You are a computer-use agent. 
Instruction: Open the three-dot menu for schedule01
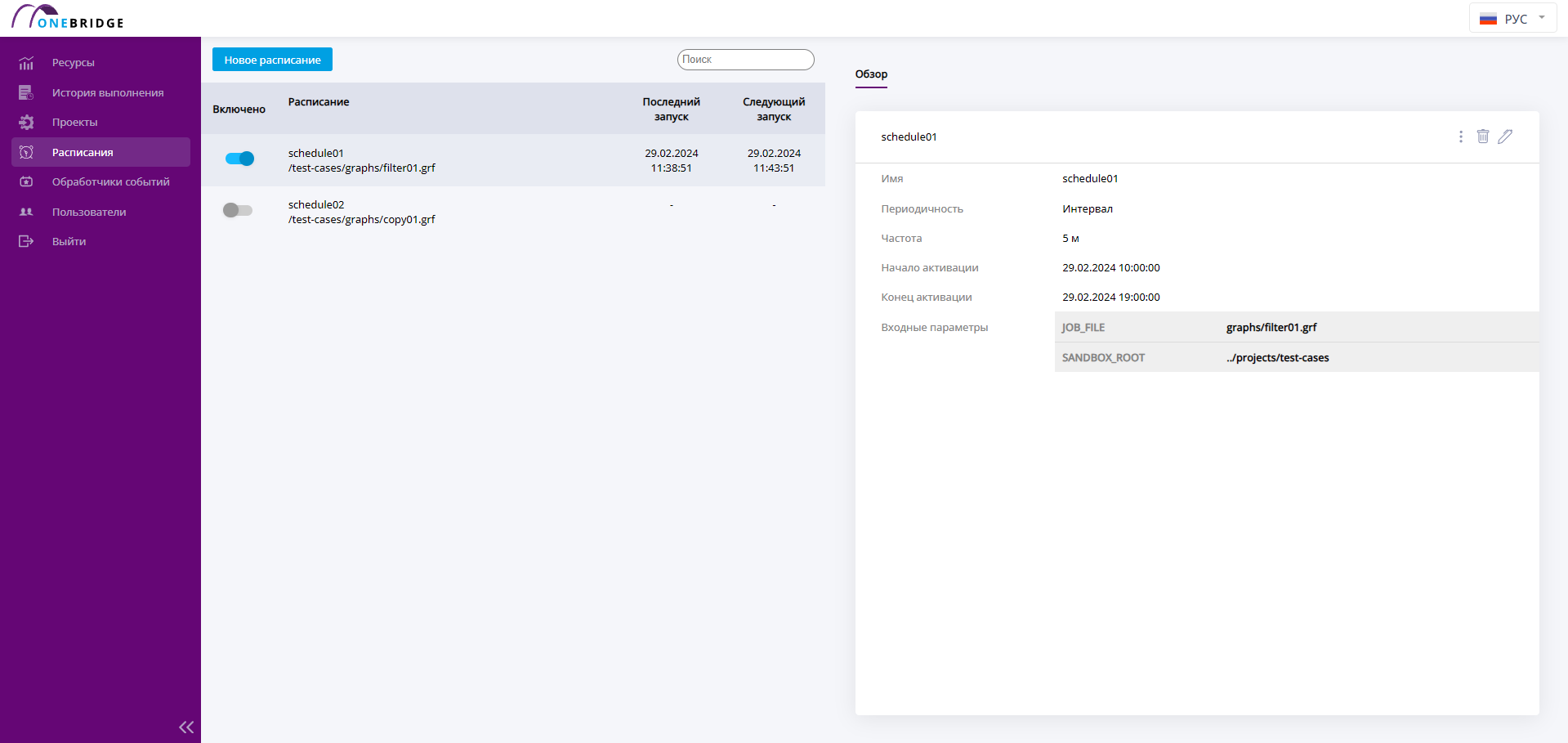(1461, 137)
